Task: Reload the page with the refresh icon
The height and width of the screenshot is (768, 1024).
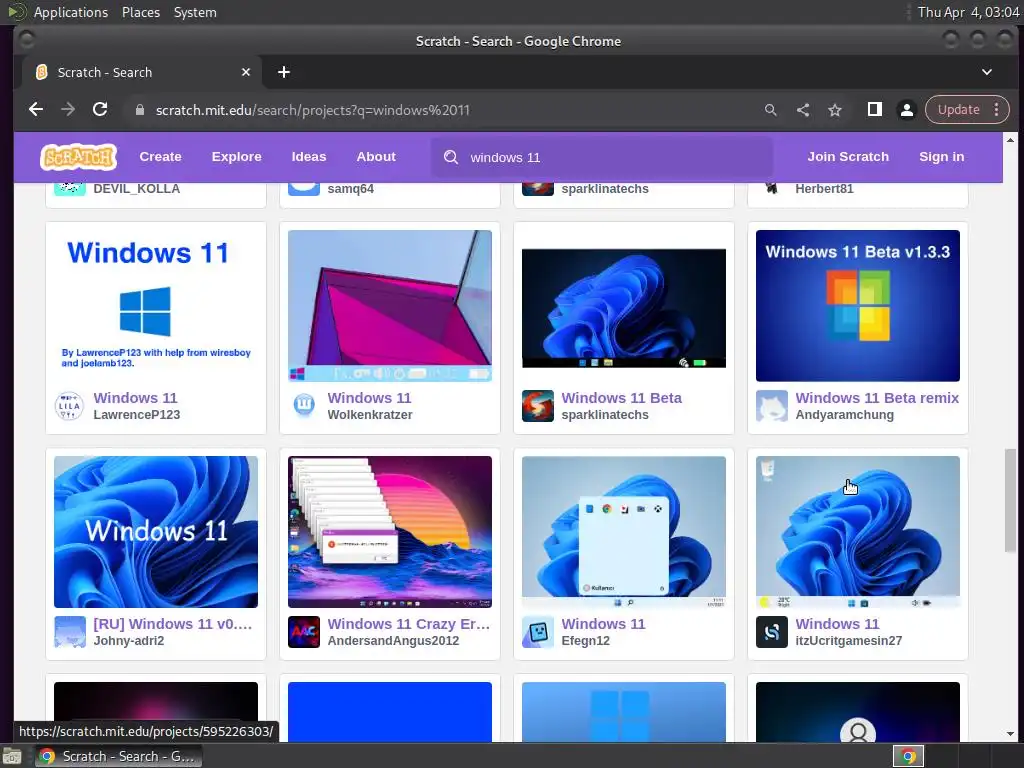Action: [100, 110]
